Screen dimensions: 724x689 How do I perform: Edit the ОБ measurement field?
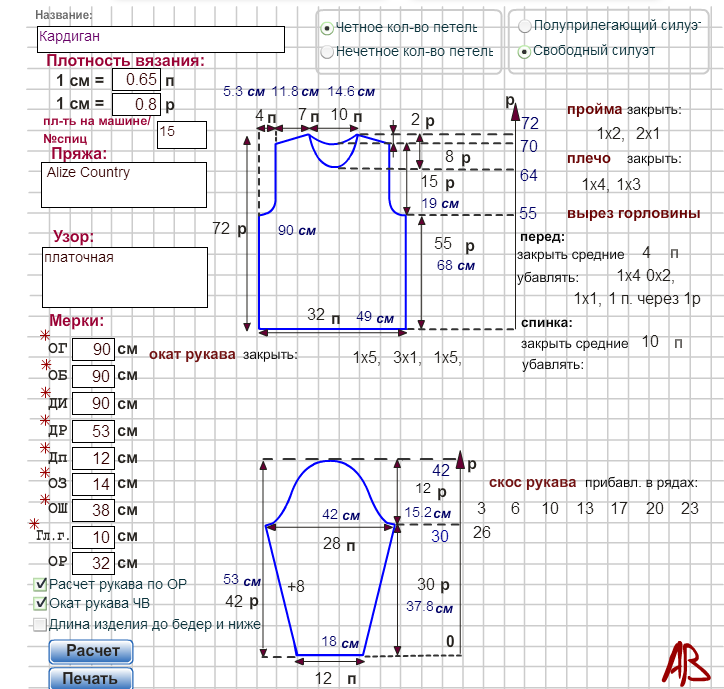click(93, 376)
